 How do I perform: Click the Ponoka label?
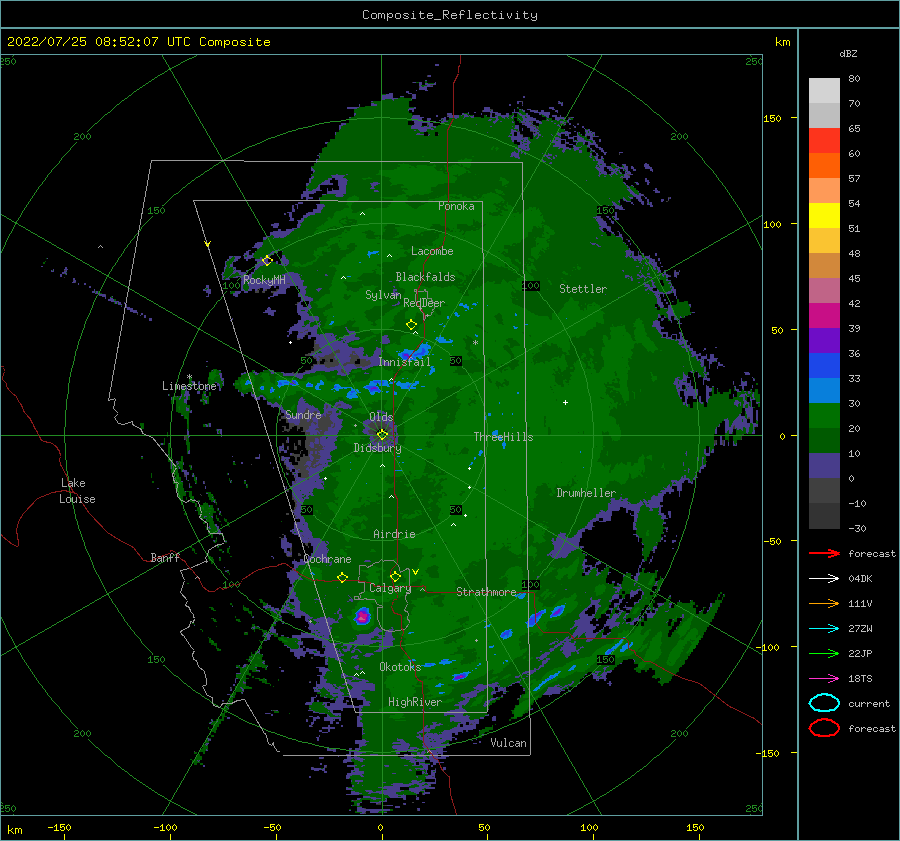456,206
